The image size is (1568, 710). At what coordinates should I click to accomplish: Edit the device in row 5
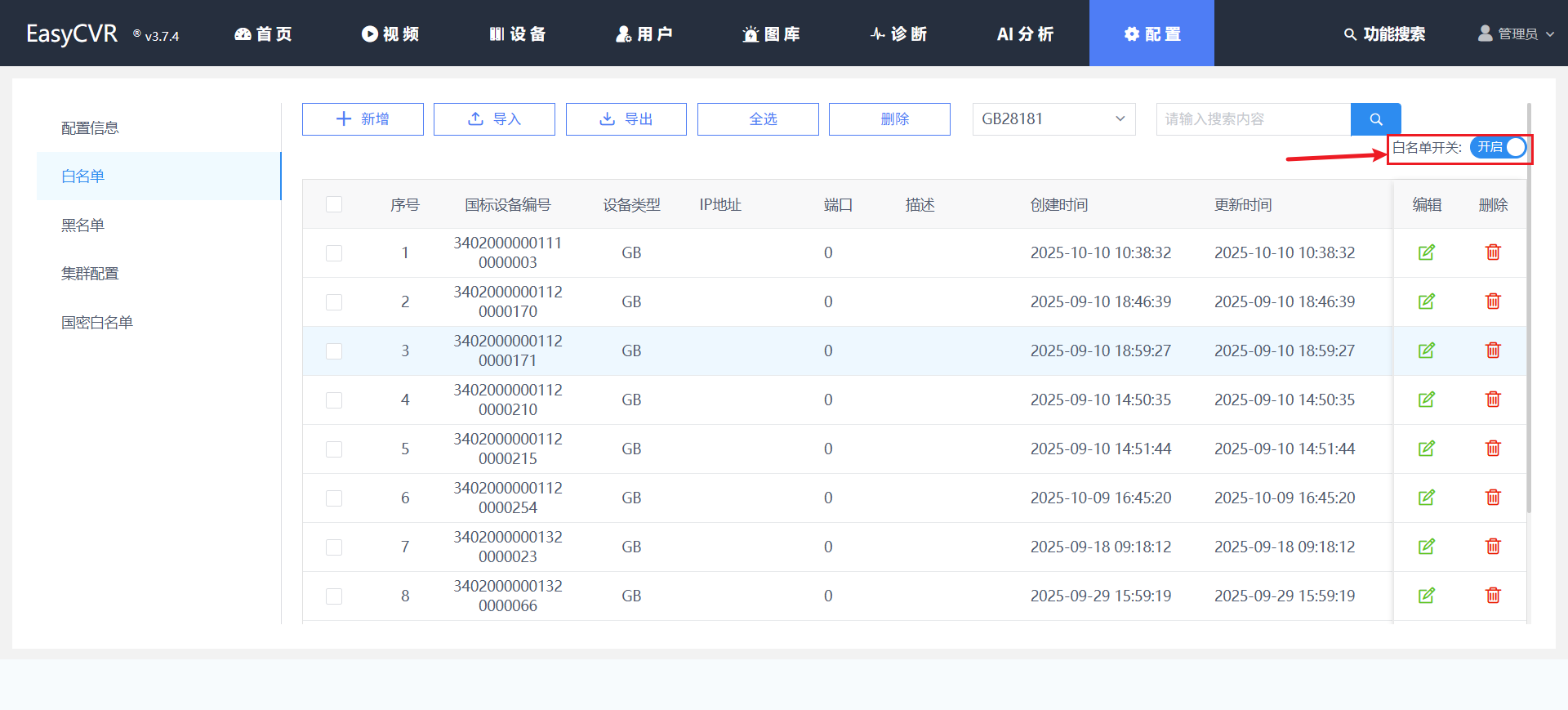point(1426,449)
